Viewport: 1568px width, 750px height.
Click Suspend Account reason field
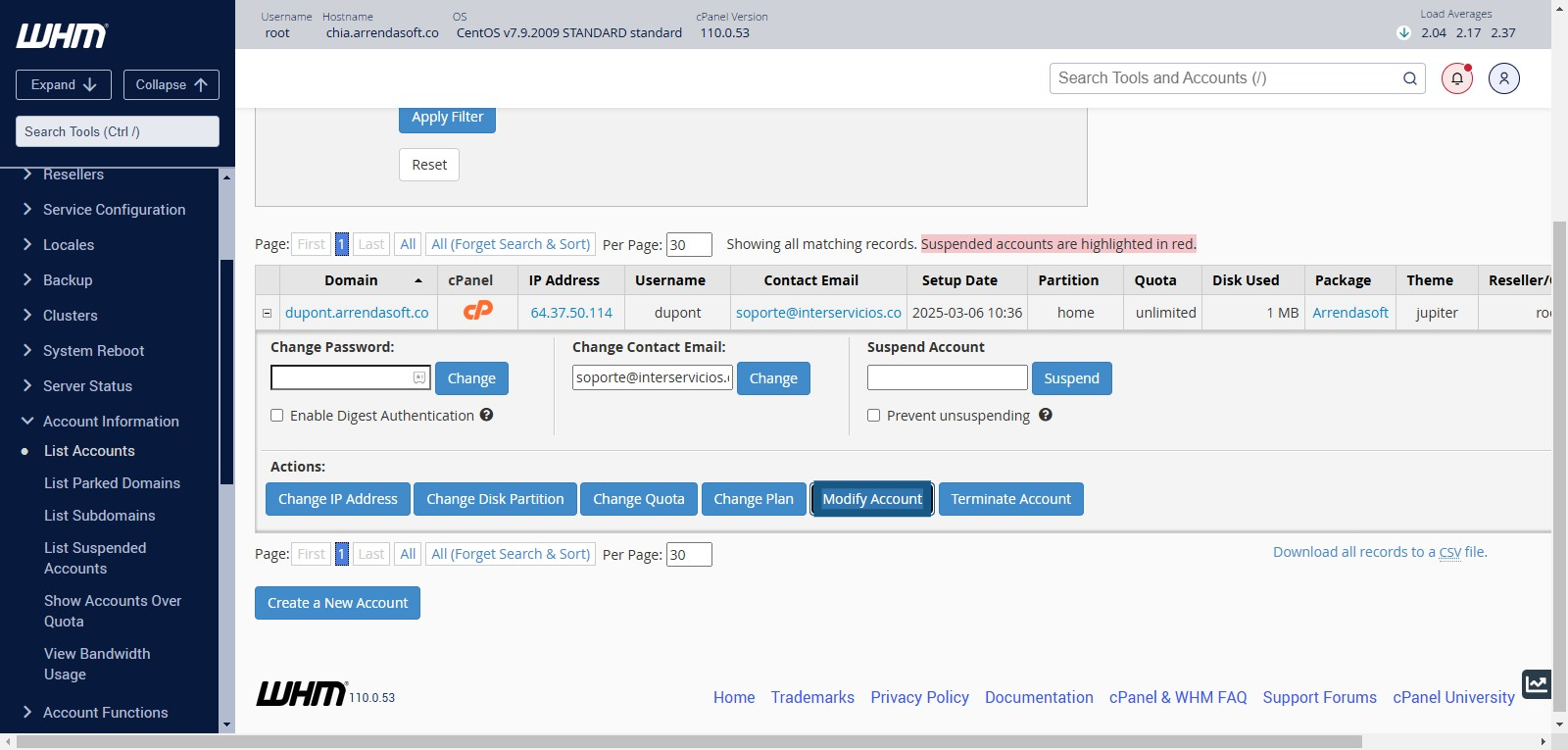tap(948, 377)
